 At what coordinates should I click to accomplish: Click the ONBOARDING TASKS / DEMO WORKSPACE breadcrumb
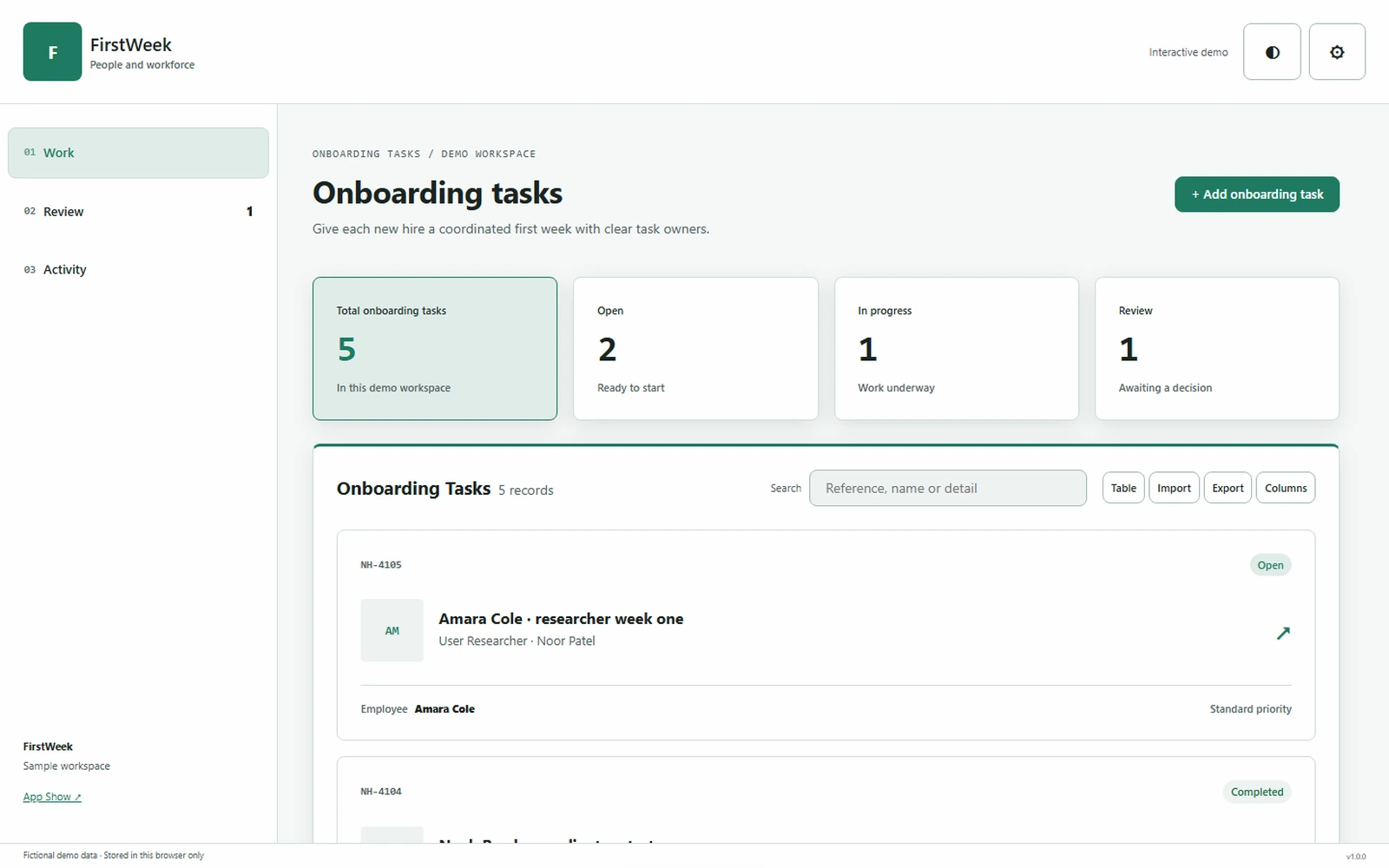[424, 154]
